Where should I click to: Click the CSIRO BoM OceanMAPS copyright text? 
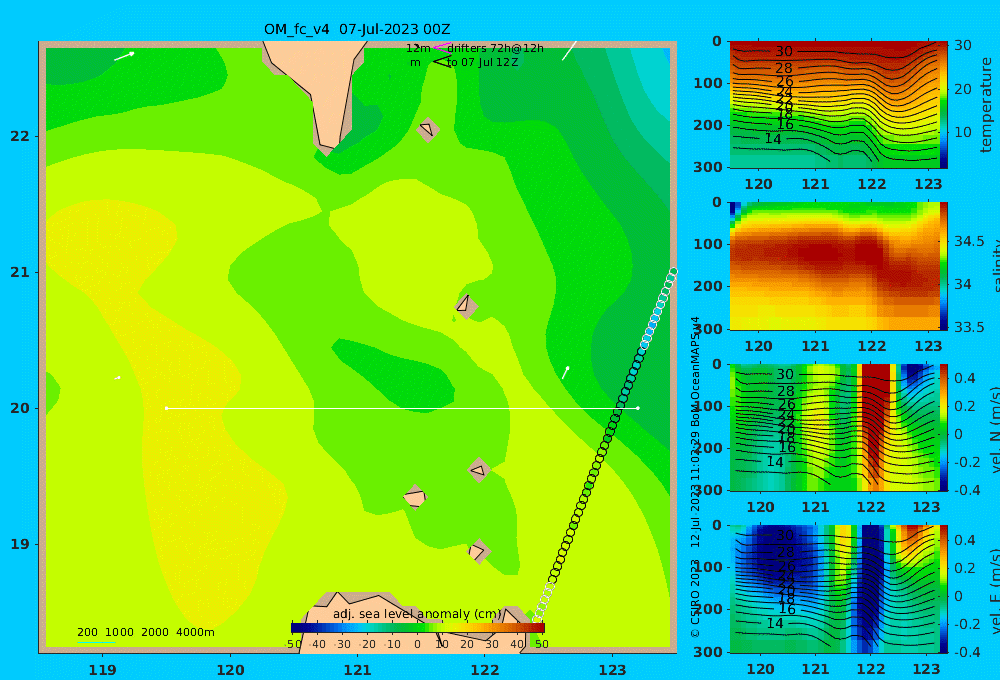pos(696,477)
